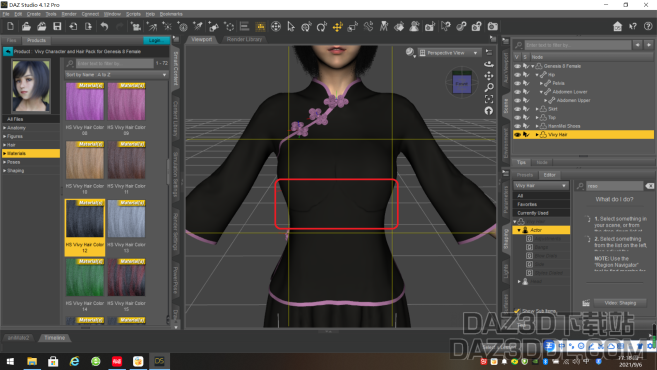Screen dimensions: 657x370
Task: Expand the Pelvis tree node
Action: point(541,83)
